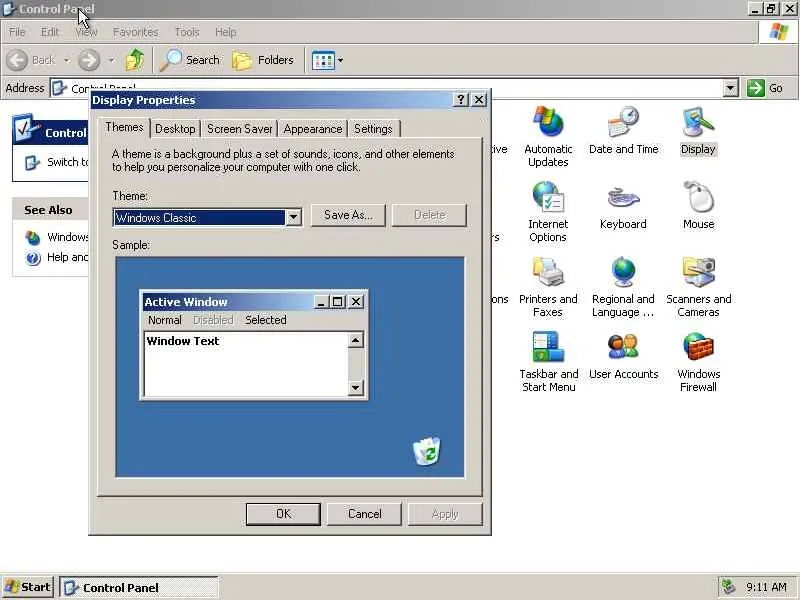Viewport: 800px width, 600px height.
Task: Open the Views button dropdown arrow
Action: tap(340, 60)
